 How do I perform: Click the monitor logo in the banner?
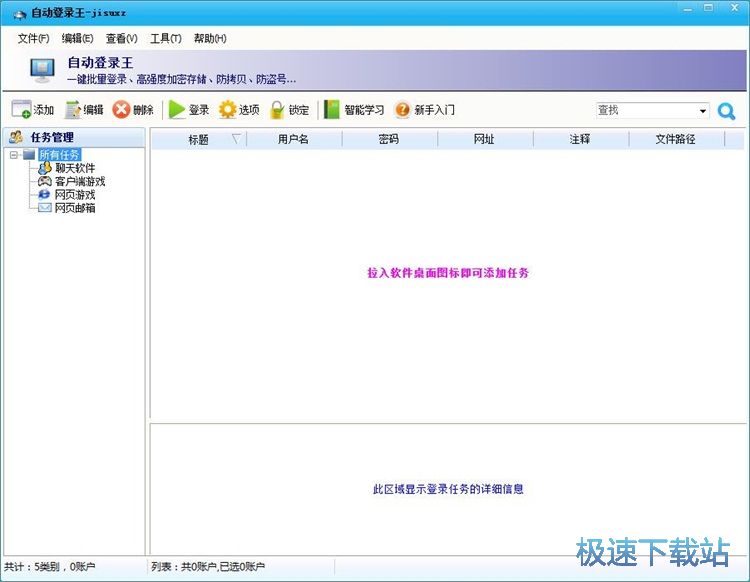click(x=42, y=70)
